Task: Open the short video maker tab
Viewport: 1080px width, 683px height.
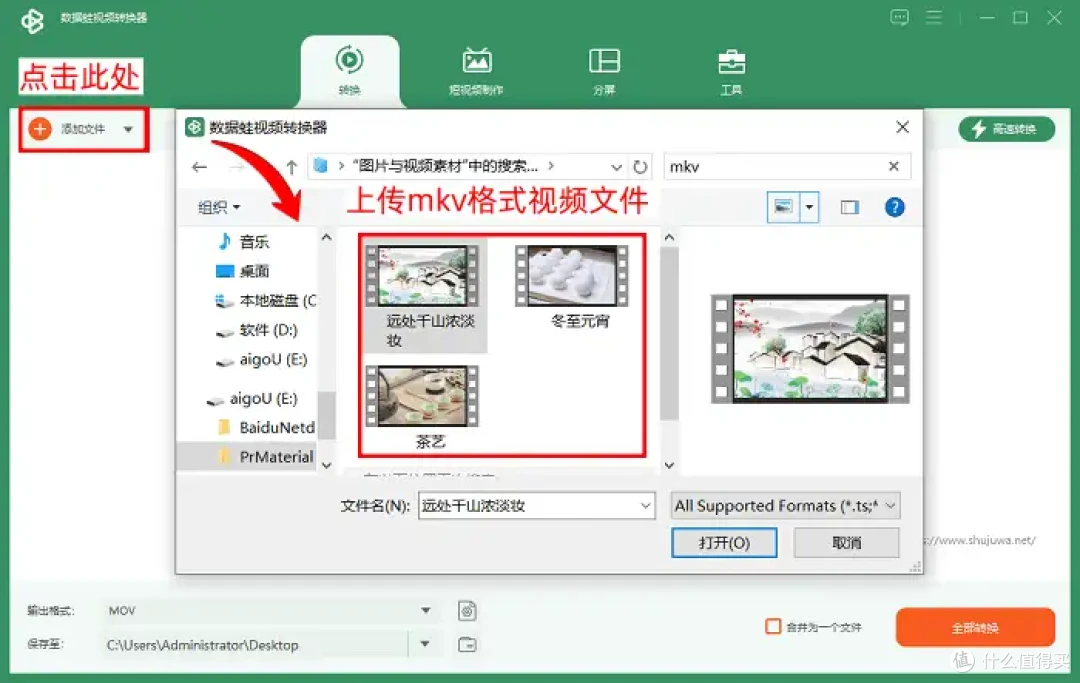Action: click(x=476, y=70)
